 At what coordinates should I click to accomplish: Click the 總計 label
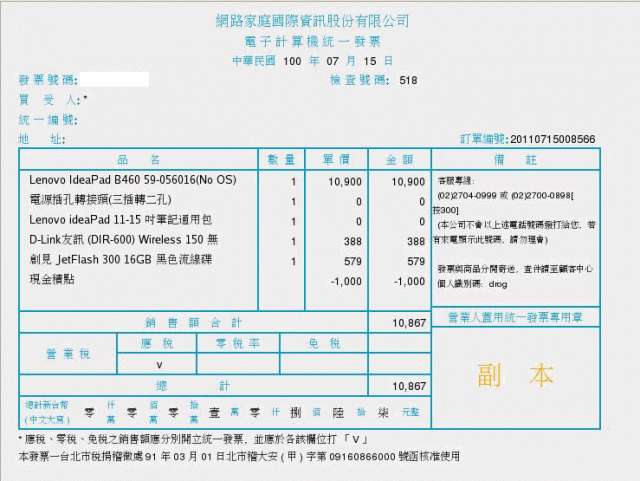pyautogui.click(x=193, y=386)
